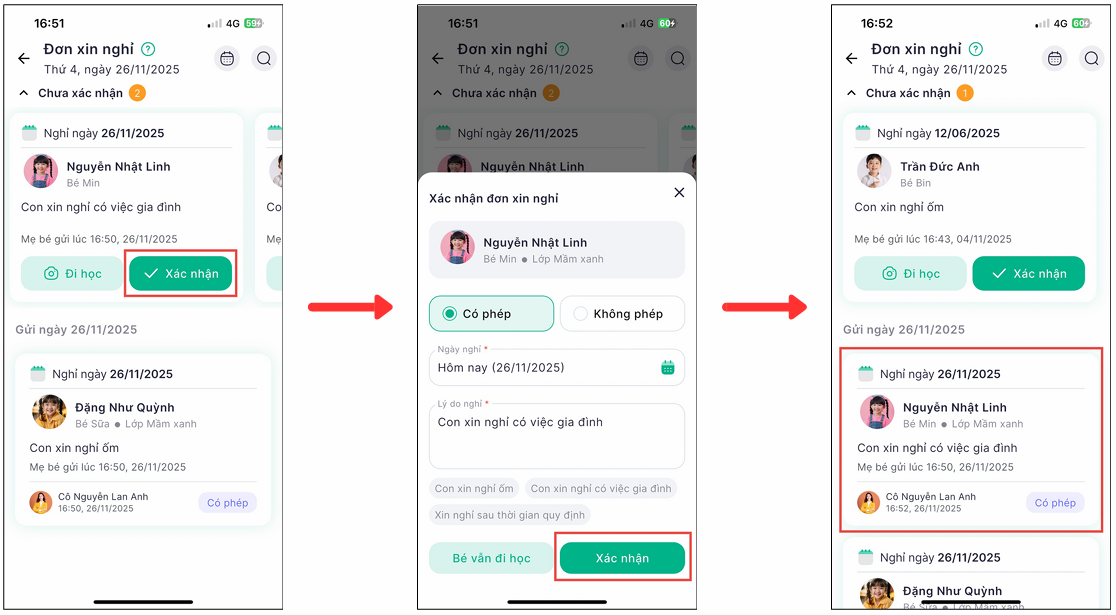This screenshot has width=1116, height=615.
Task: Click the calendar icon in the Ngày nghỉ field
Action: click(x=668, y=367)
